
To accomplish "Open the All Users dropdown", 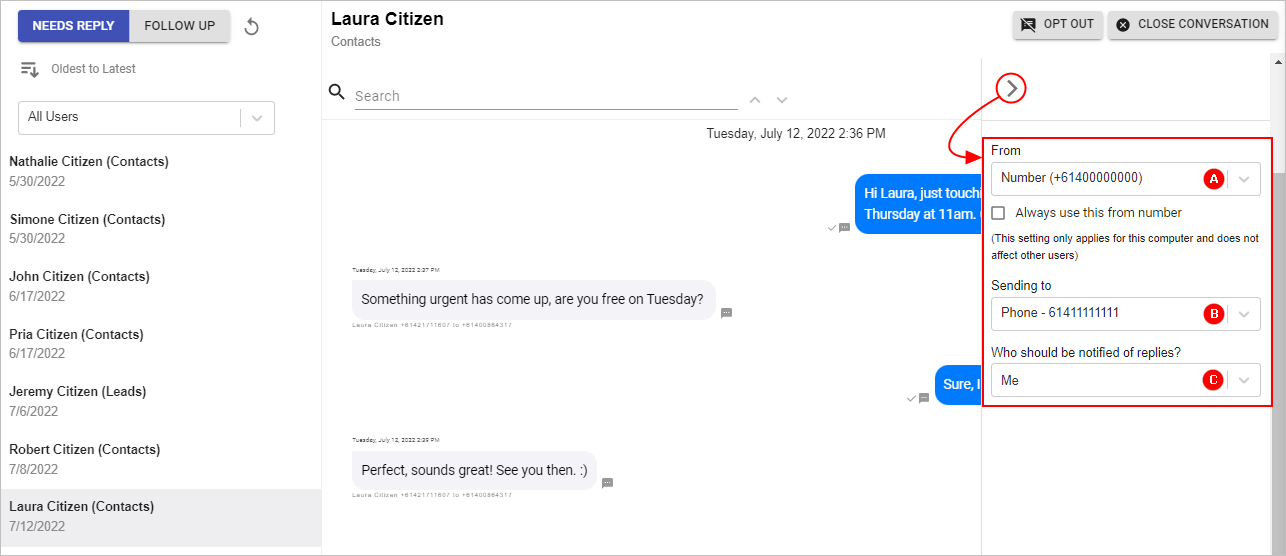I will coord(146,117).
